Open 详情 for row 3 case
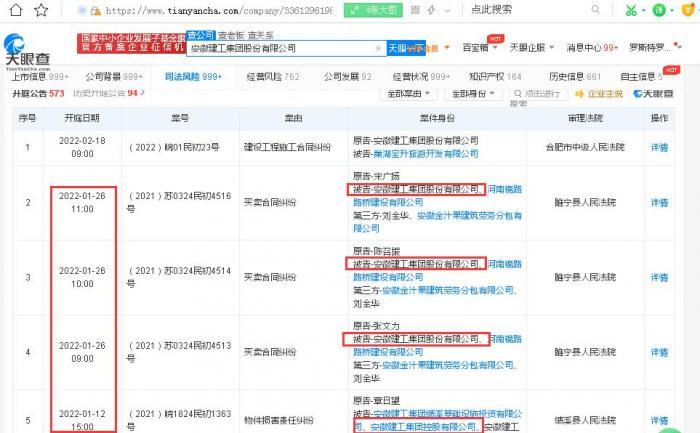Screen dimensions: 700x433 tap(659, 278)
